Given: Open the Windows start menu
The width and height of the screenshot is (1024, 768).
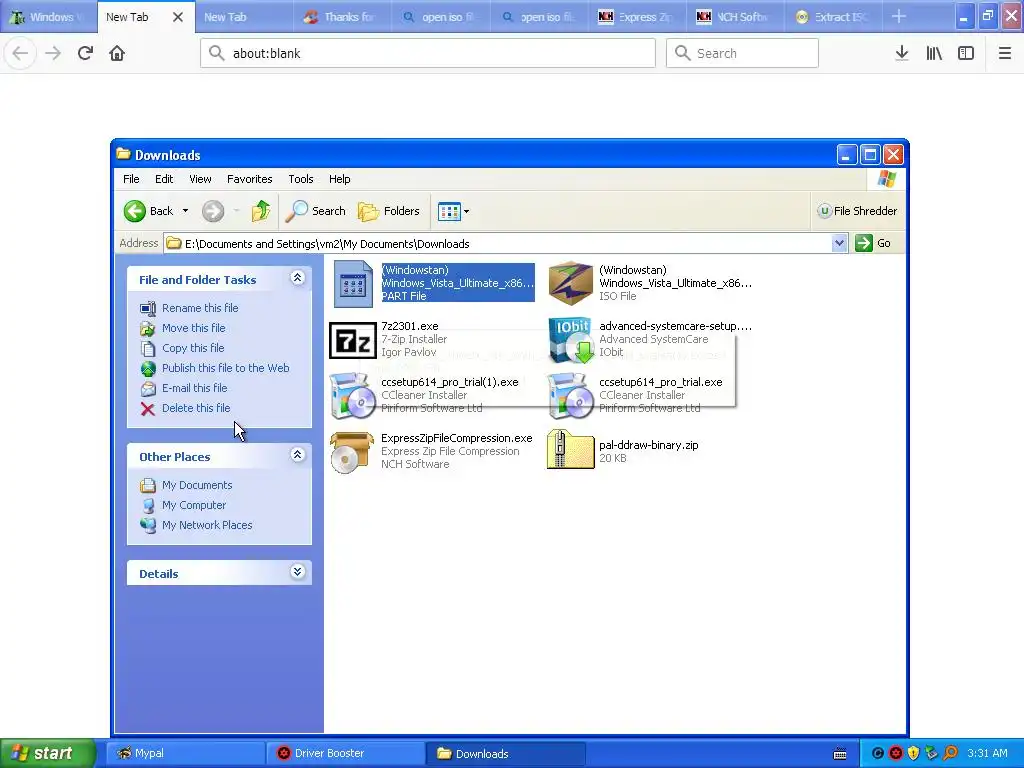Looking at the screenshot, I should pos(48,753).
